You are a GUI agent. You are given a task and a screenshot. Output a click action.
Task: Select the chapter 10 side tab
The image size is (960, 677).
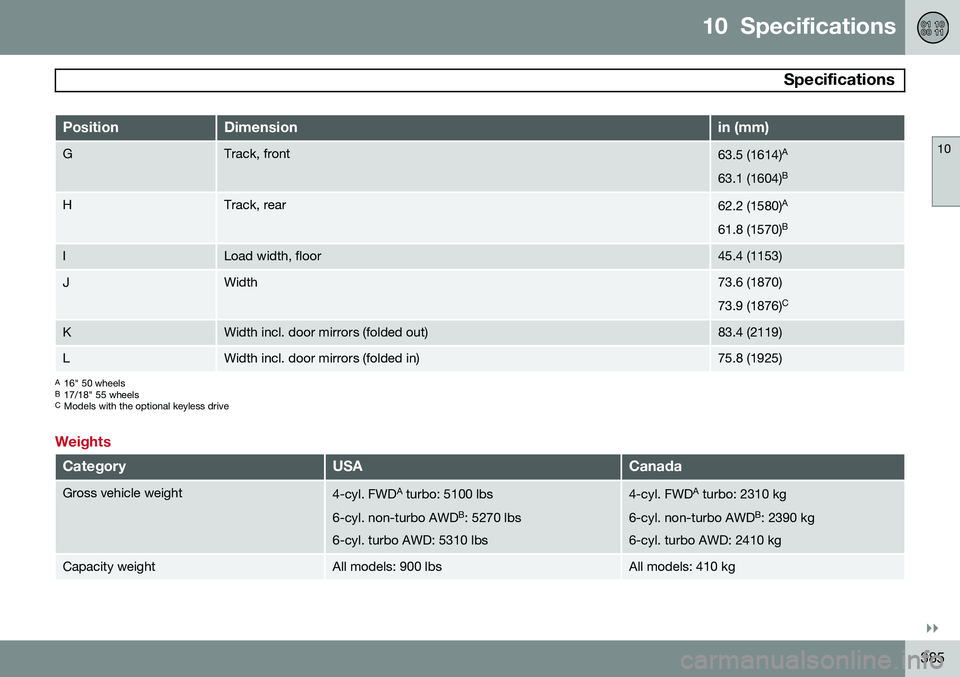pos(945,172)
